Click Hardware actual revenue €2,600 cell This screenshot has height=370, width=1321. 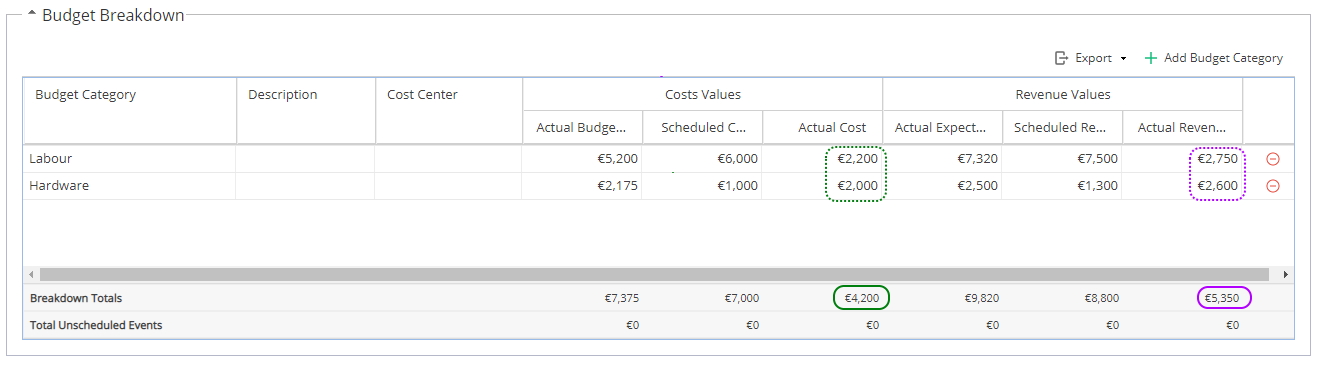(1183, 186)
